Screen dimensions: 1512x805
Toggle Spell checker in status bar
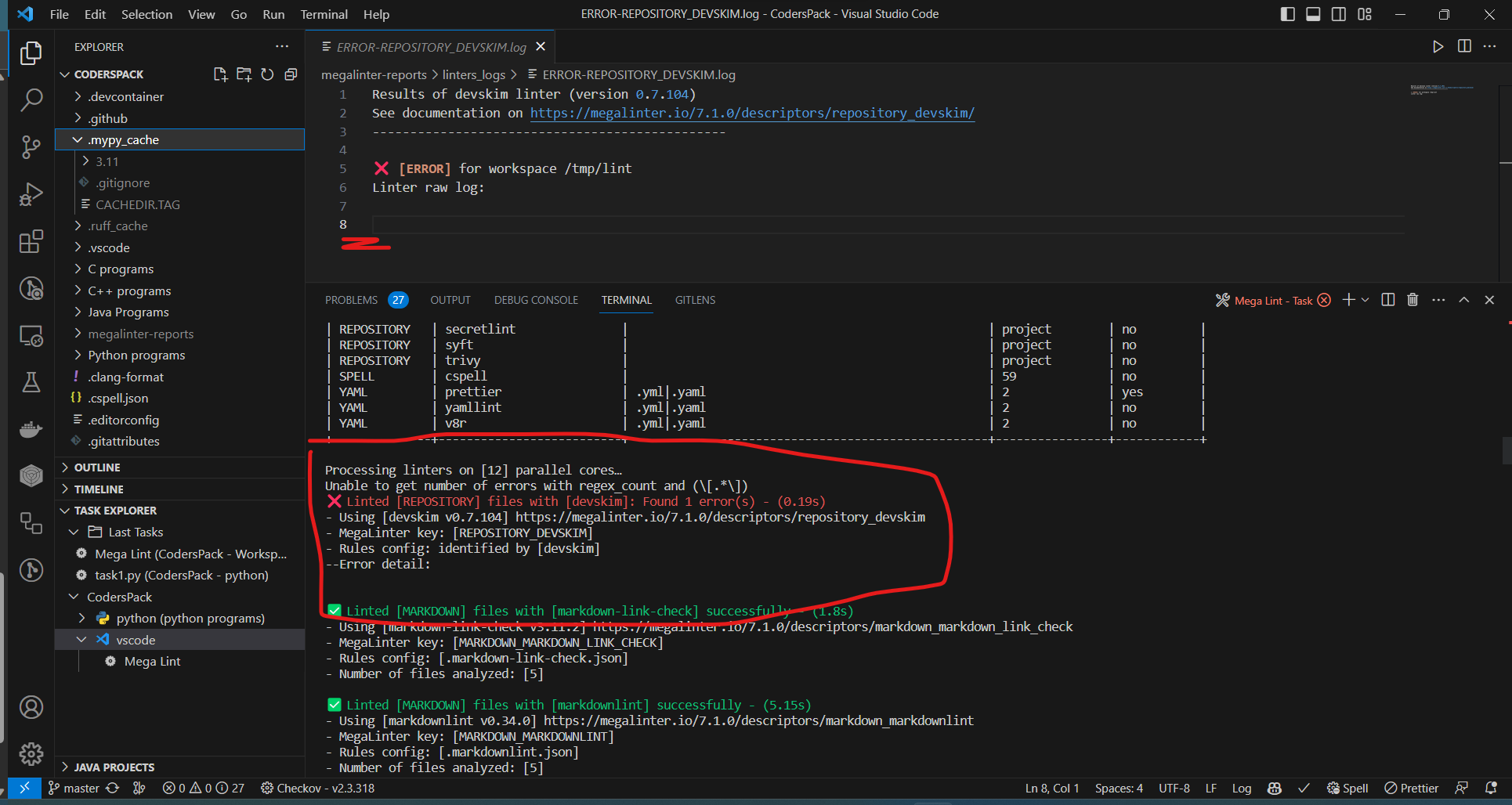1347,788
